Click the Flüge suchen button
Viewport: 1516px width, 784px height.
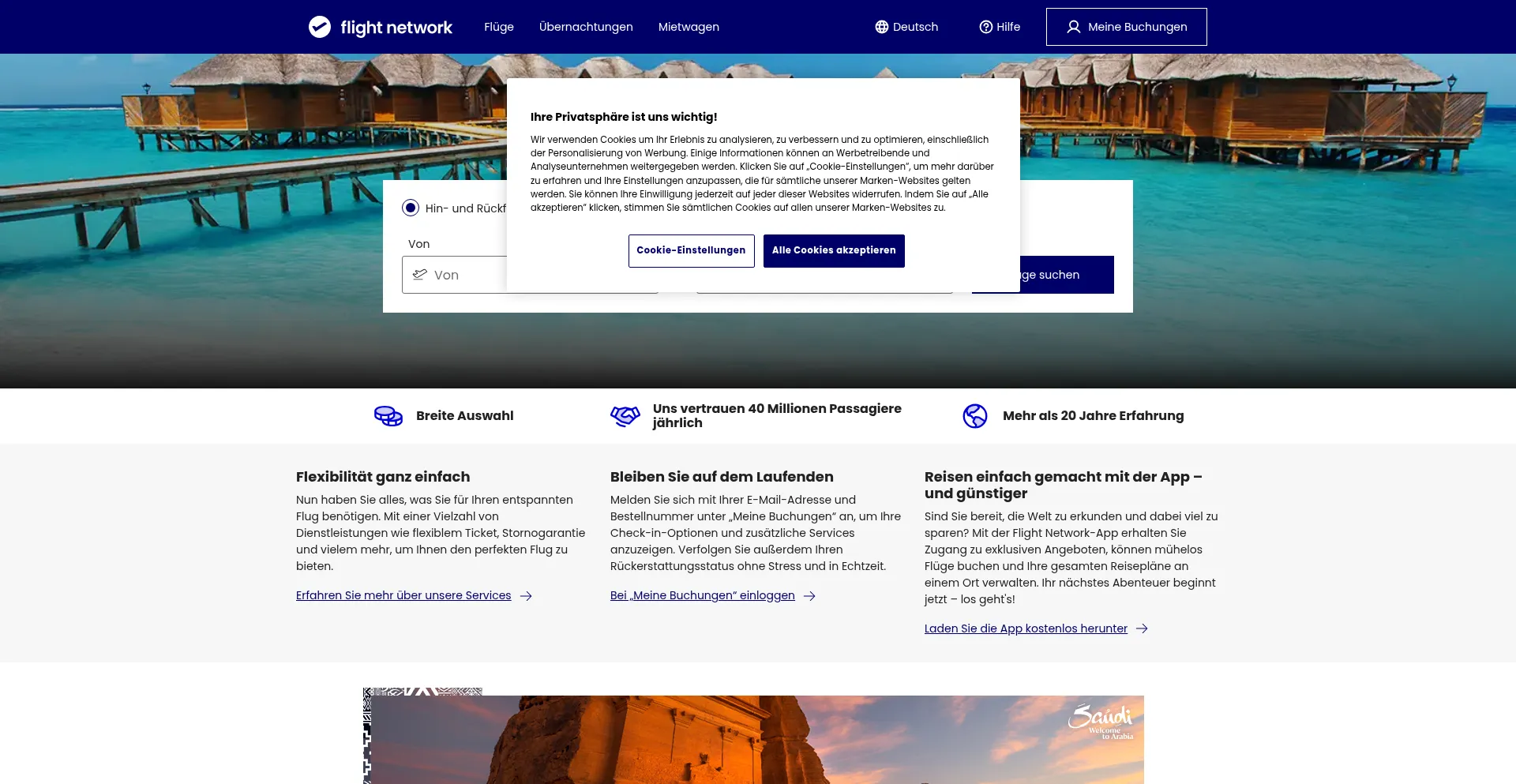pos(1067,275)
